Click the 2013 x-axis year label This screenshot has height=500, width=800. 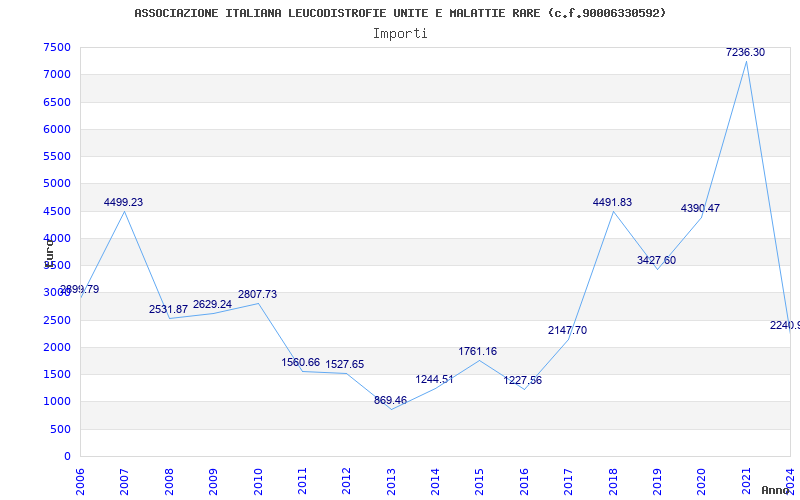click(x=391, y=478)
